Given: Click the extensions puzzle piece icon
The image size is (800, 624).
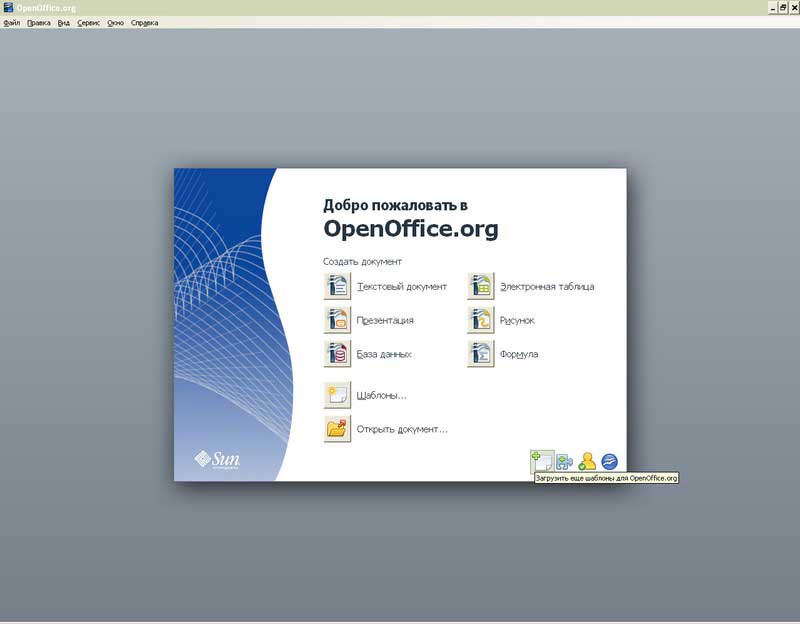Looking at the screenshot, I should [564, 462].
